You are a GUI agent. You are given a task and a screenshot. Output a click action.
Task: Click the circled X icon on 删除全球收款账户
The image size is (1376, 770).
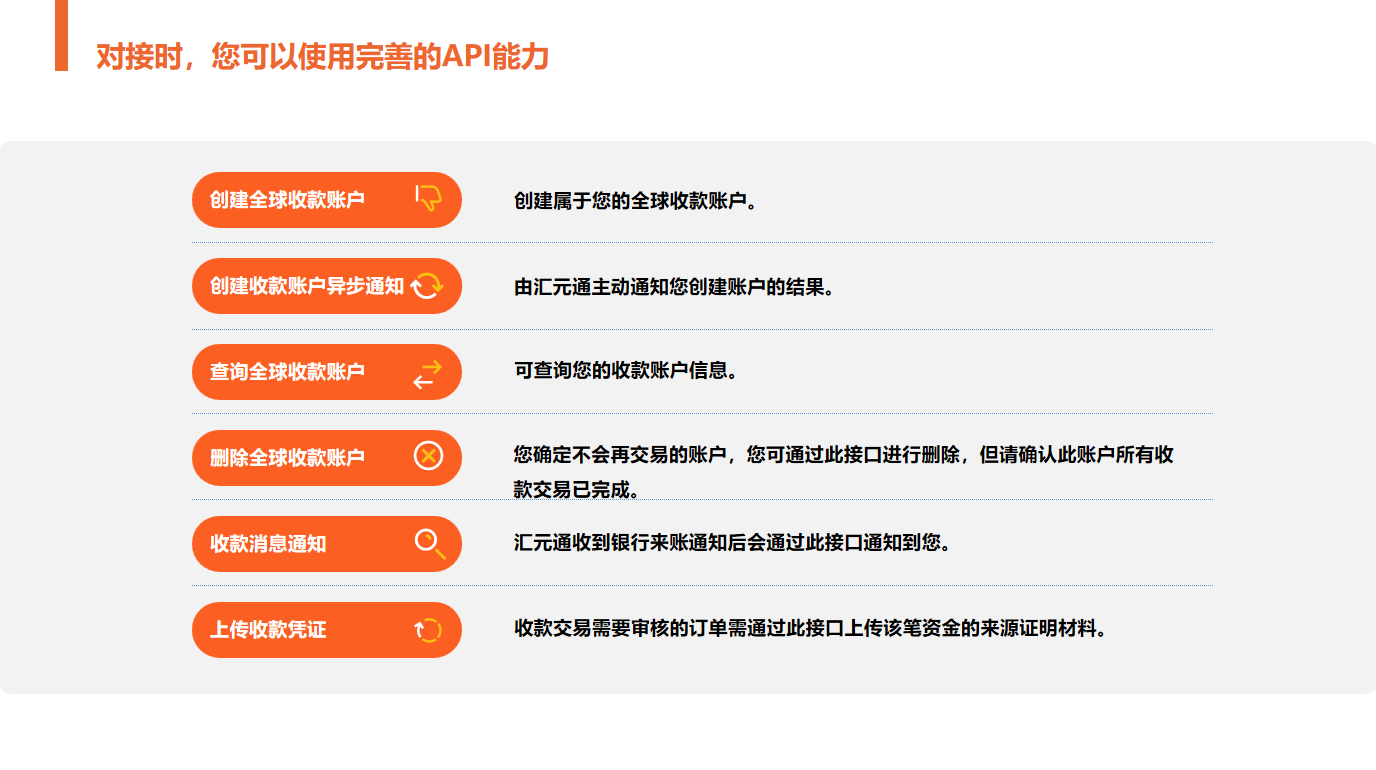tap(428, 457)
